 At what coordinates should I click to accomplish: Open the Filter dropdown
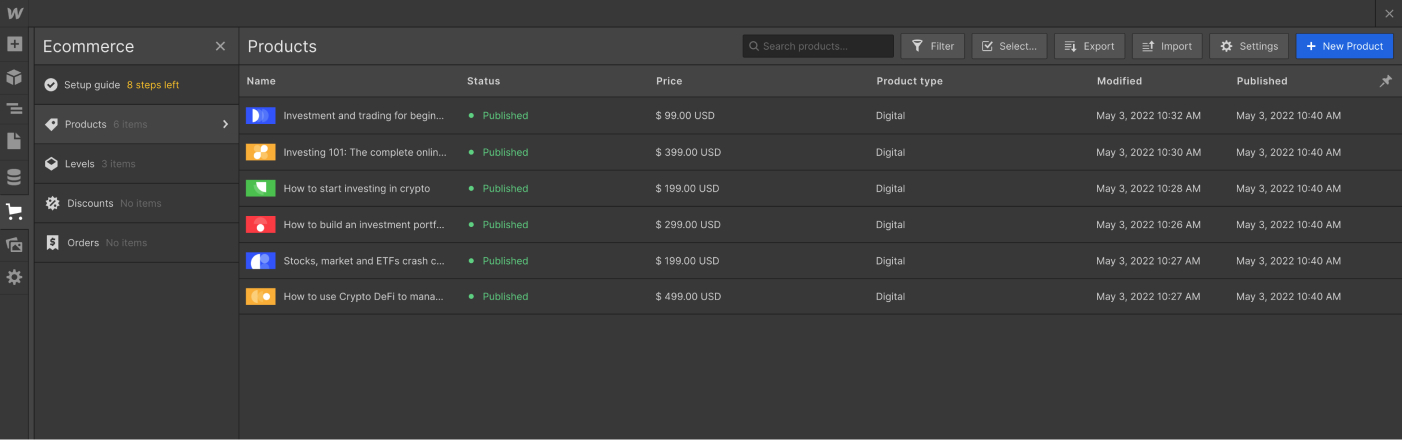(933, 46)
